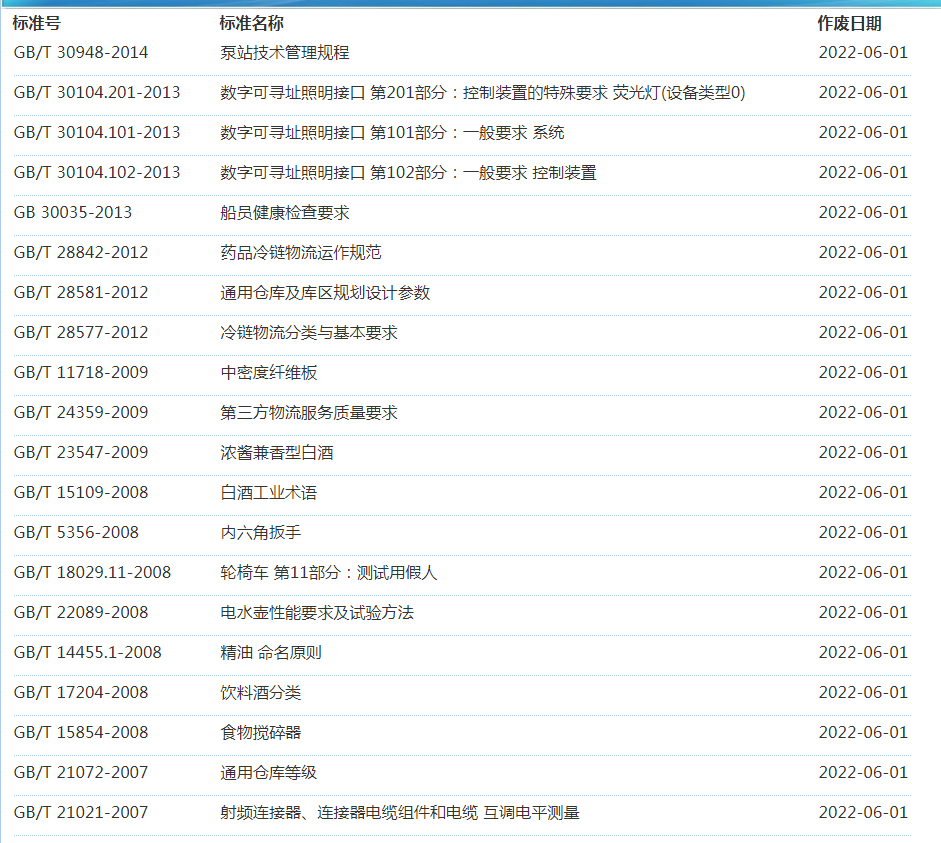Click the 作废日期 column header

click(849, 23)
